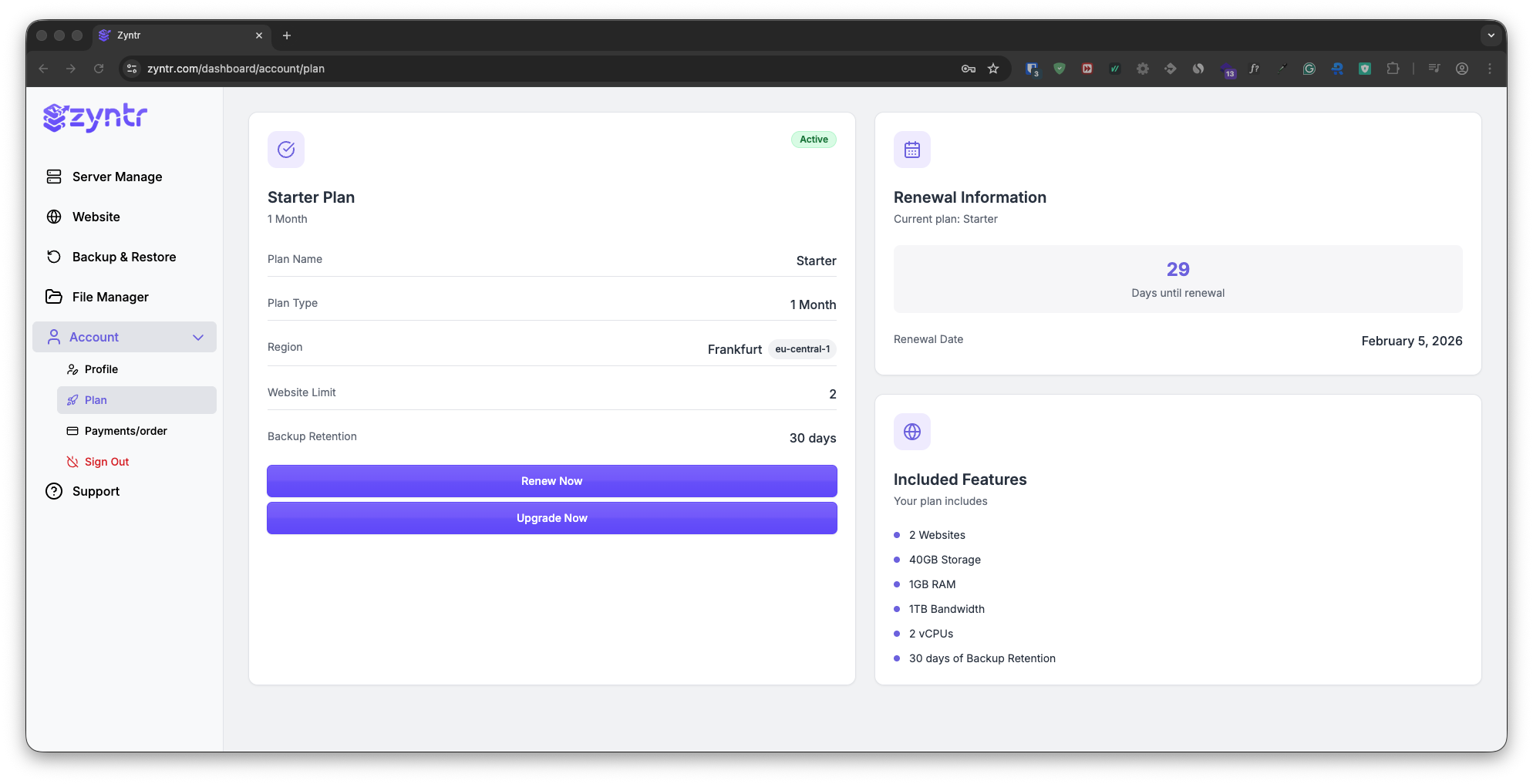Click the eyedropper color picker extension
1533x784 pixels.
click(x=1282, y=69)
